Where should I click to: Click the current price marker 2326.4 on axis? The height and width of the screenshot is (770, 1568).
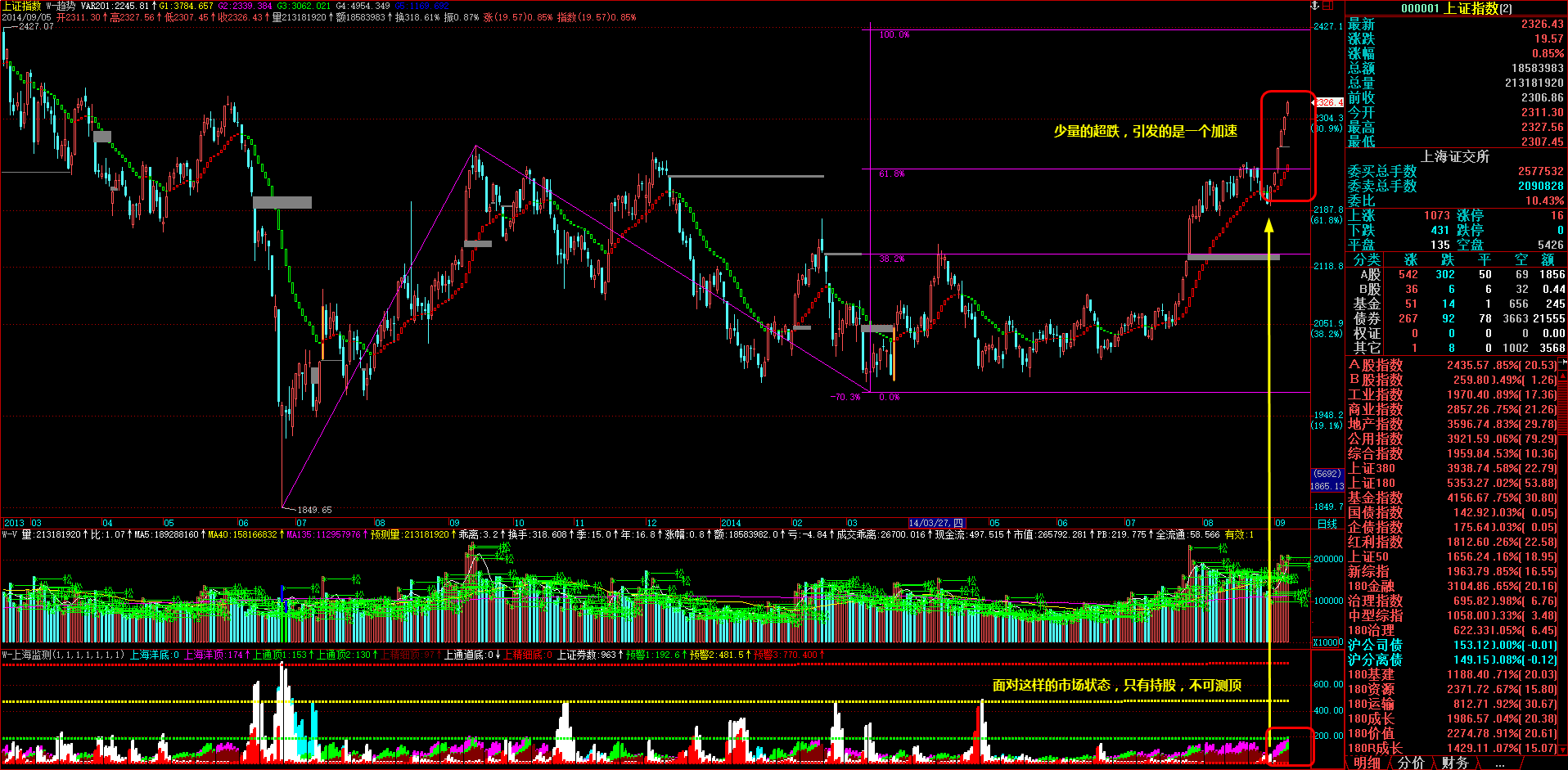pos(1328,103)
